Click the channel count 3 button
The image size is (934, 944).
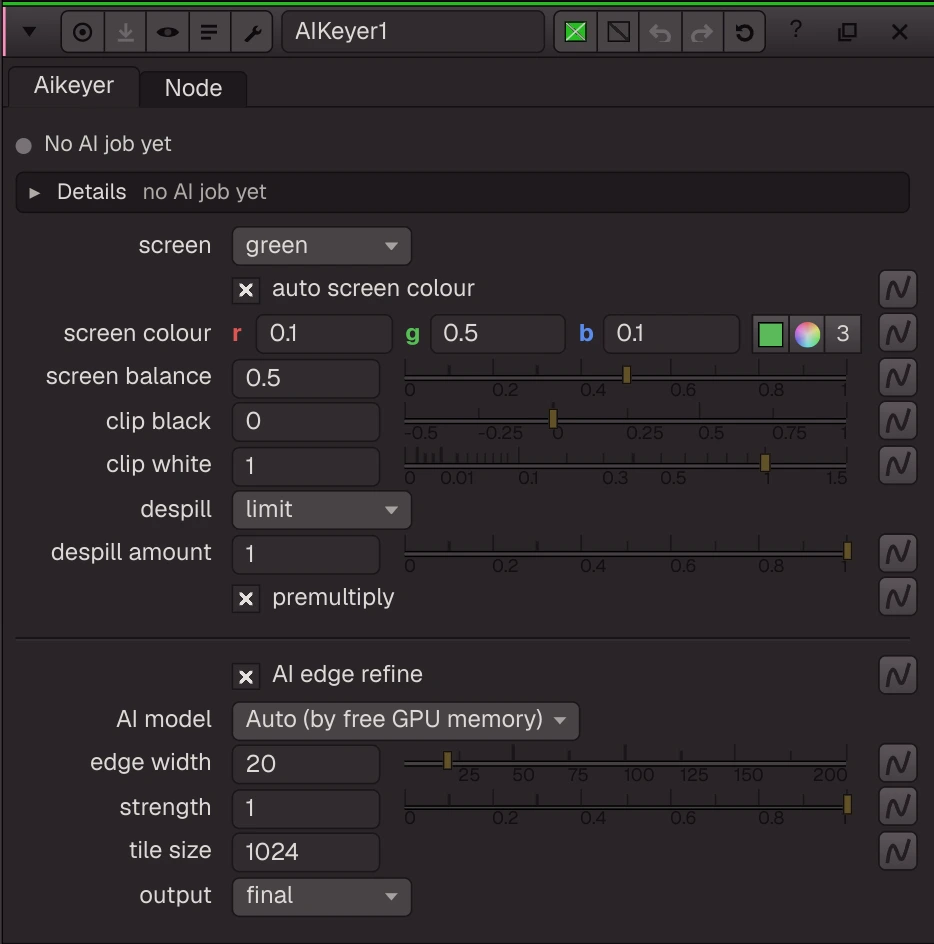point(842,334)
